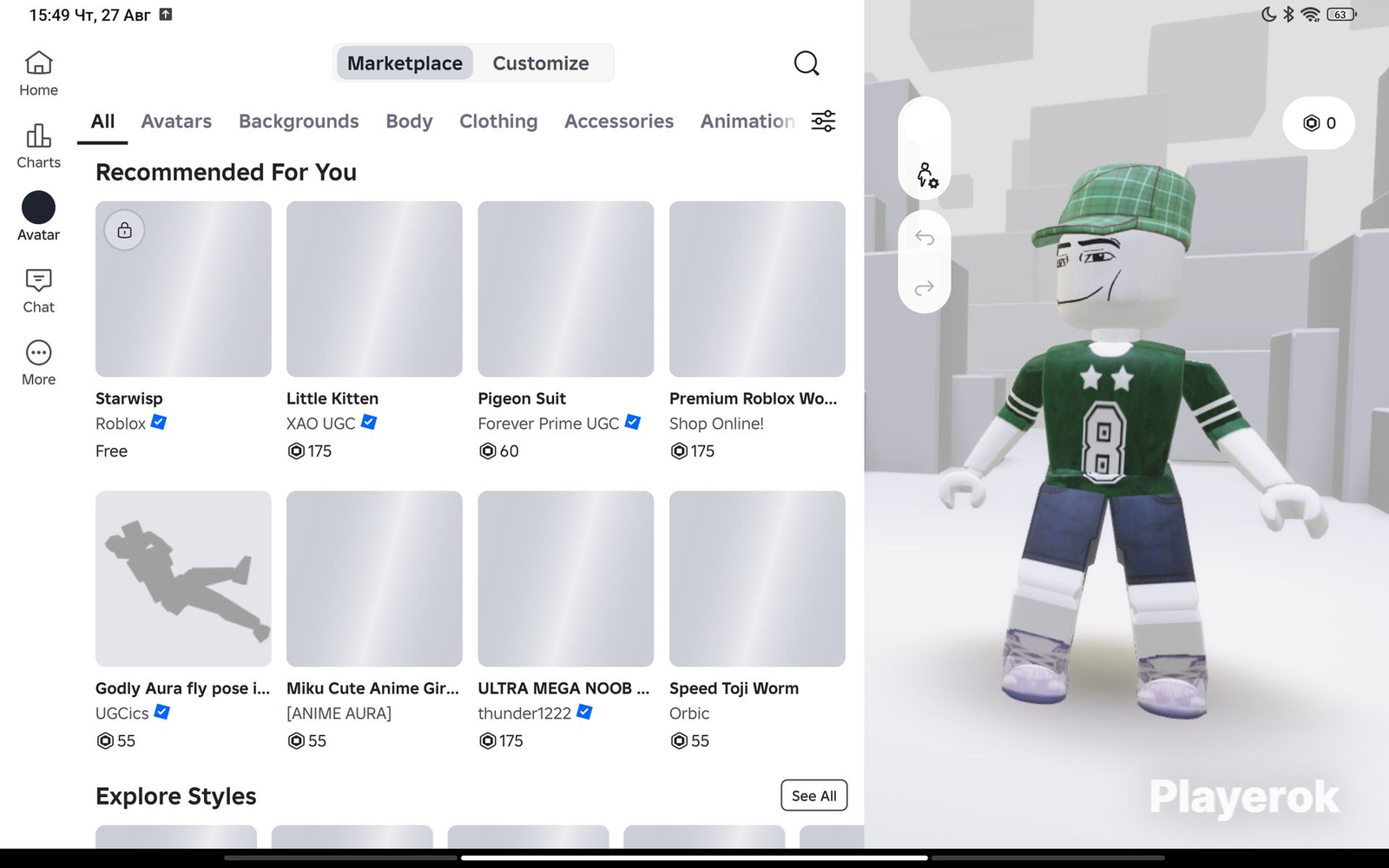Tap Robux icon under Little Kitten

click(296, 451)
